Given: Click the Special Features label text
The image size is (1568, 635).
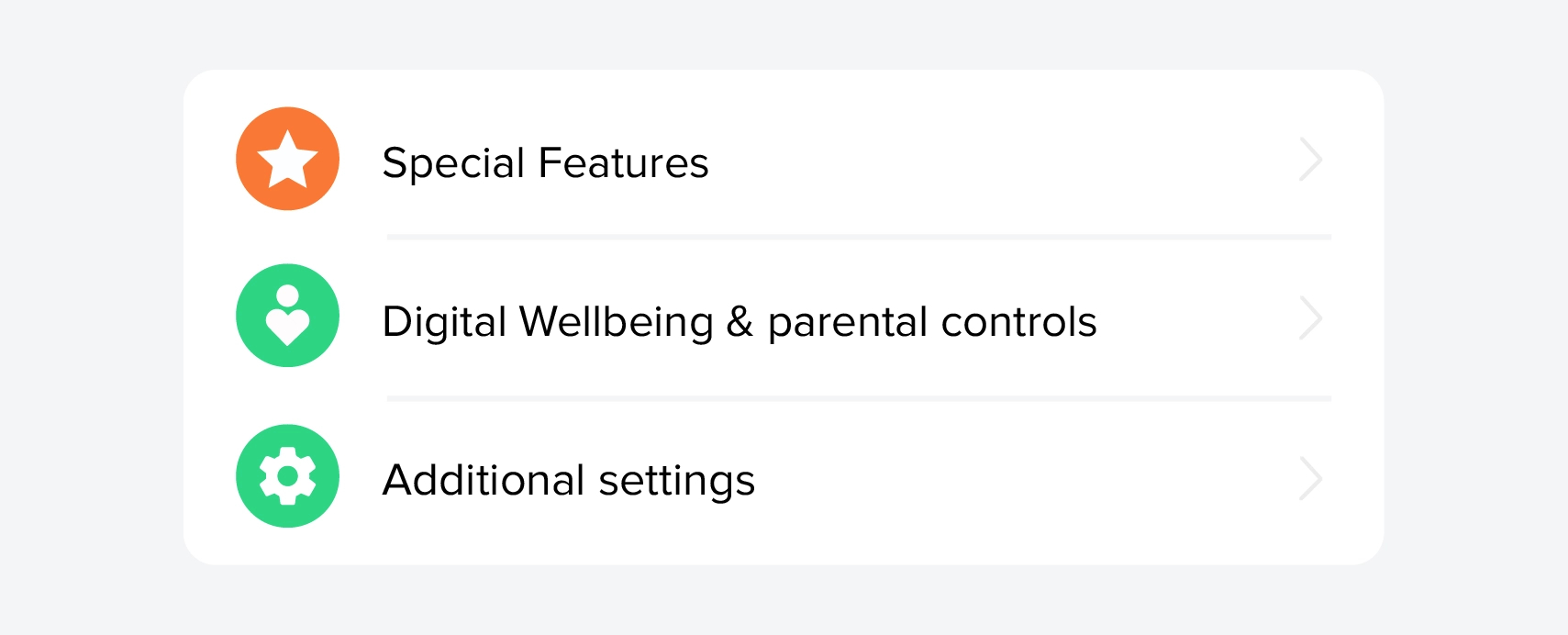Looking at the screenshot, I should click(x=545, y=163).
